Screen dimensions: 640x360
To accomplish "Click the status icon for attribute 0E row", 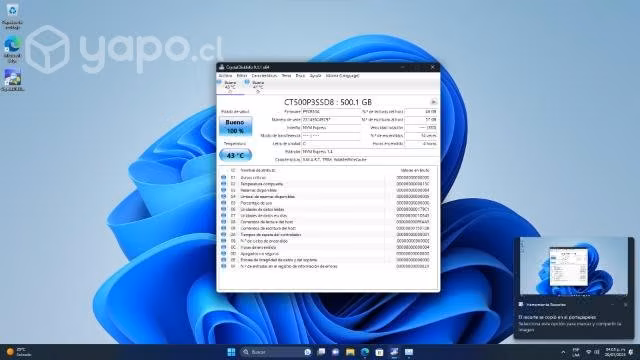I will click(x=223, y=260).
